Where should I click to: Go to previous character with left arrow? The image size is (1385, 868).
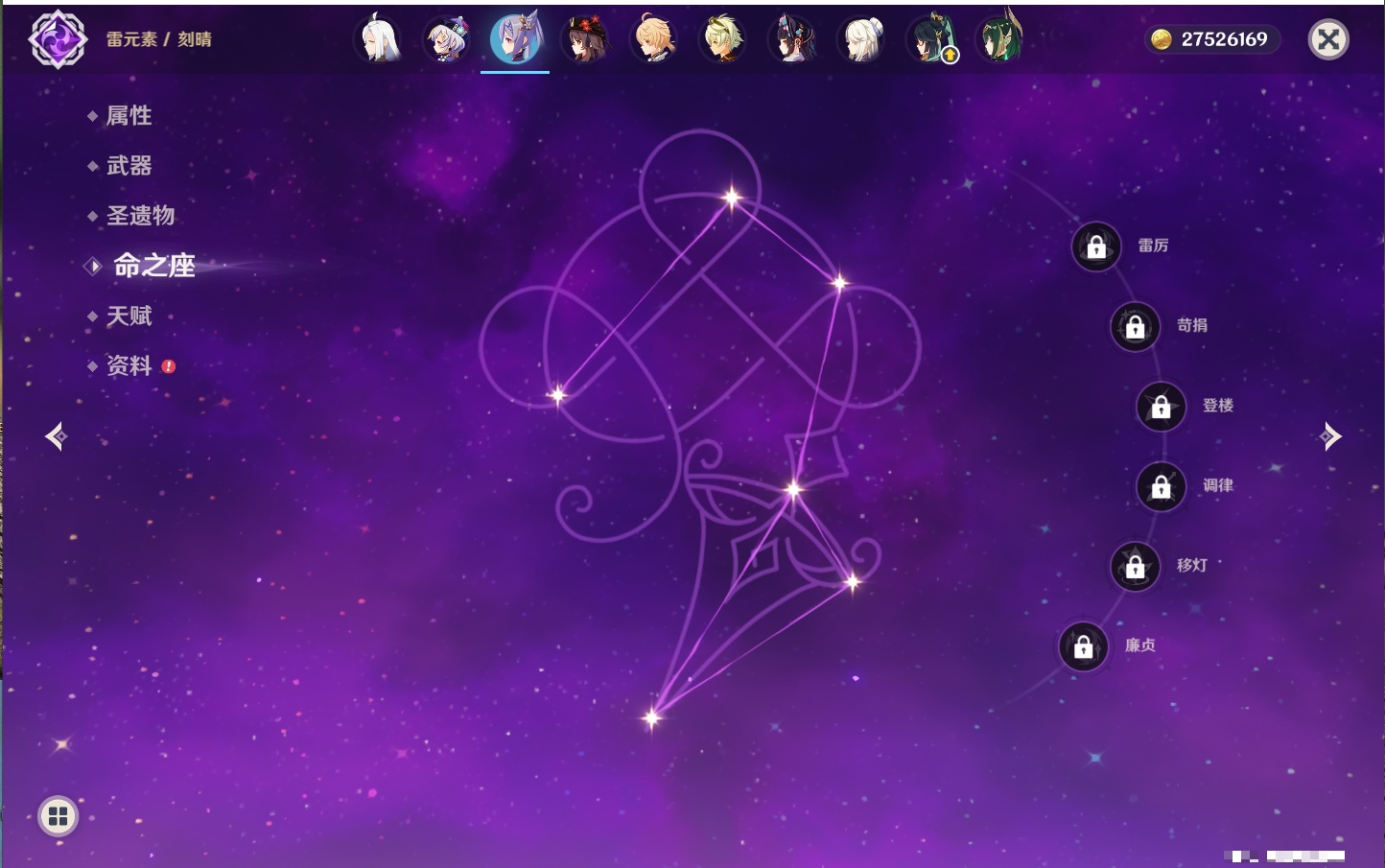click(x=56, y=436)
